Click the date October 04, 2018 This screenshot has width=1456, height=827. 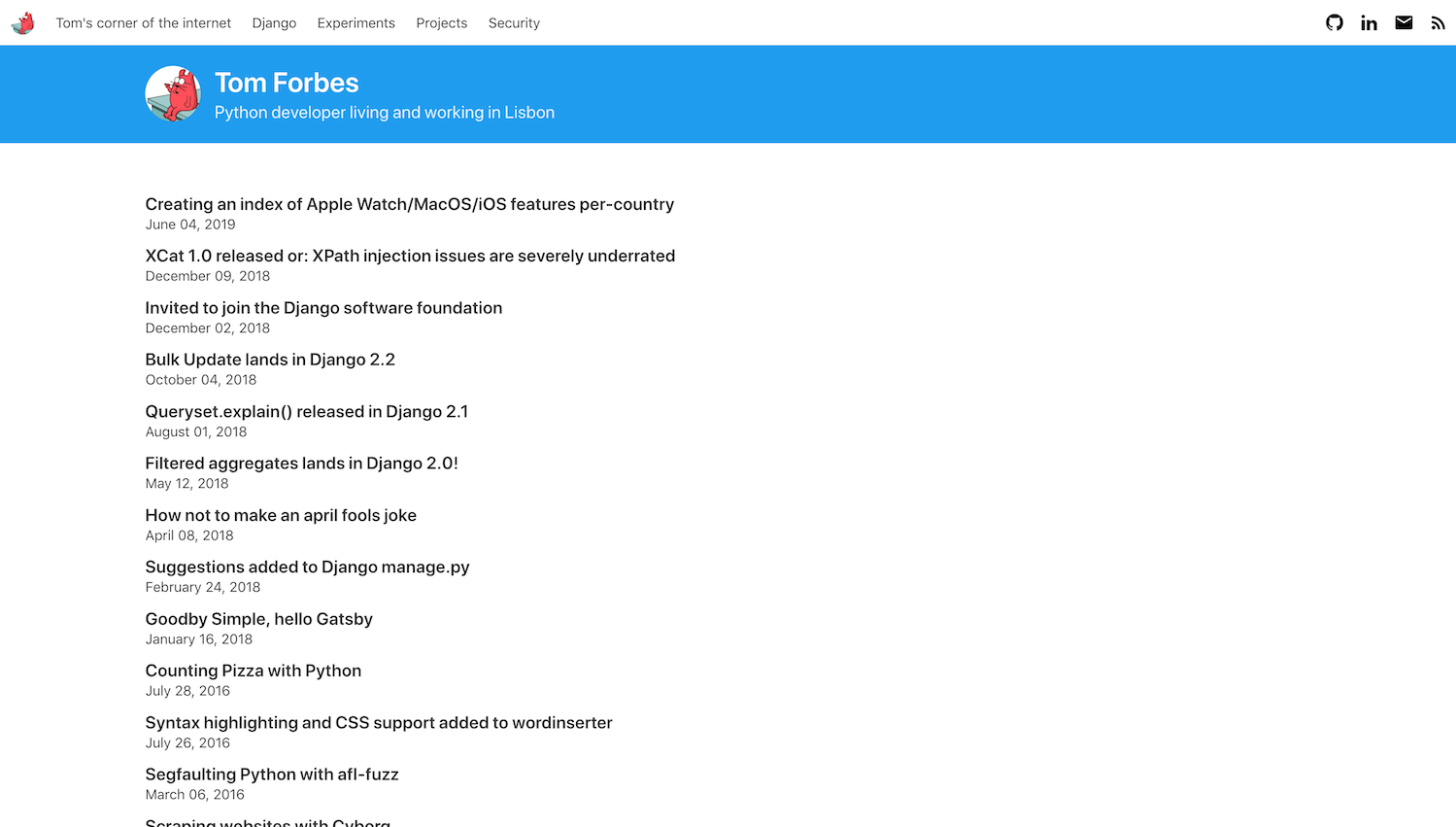click(201, 380)
